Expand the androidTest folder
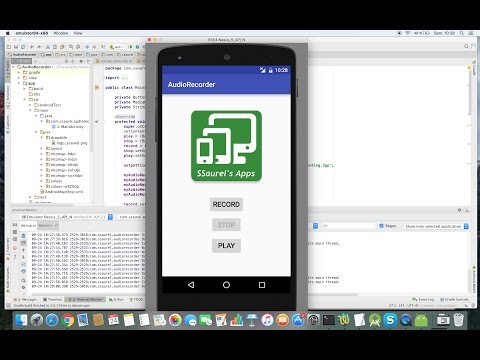 tap(30, 105)
